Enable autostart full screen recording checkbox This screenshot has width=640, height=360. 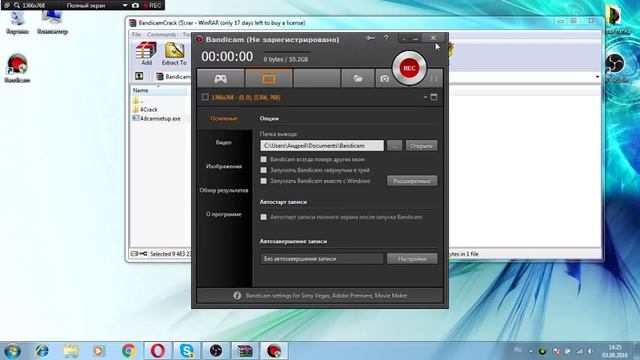click(264, 217)
